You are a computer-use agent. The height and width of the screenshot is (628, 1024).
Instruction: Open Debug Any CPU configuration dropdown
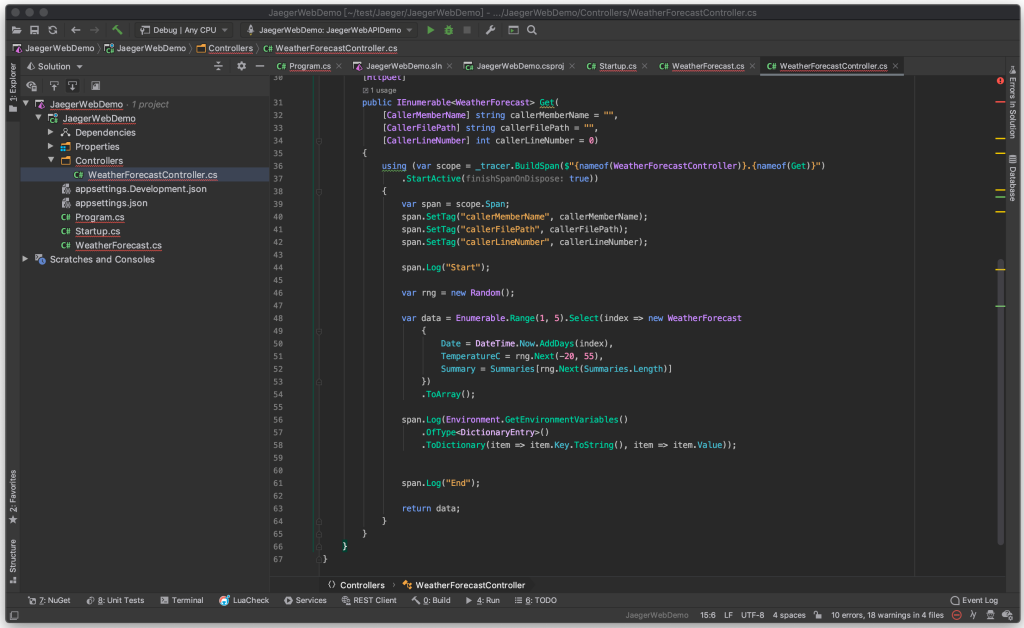pos(184,30)
